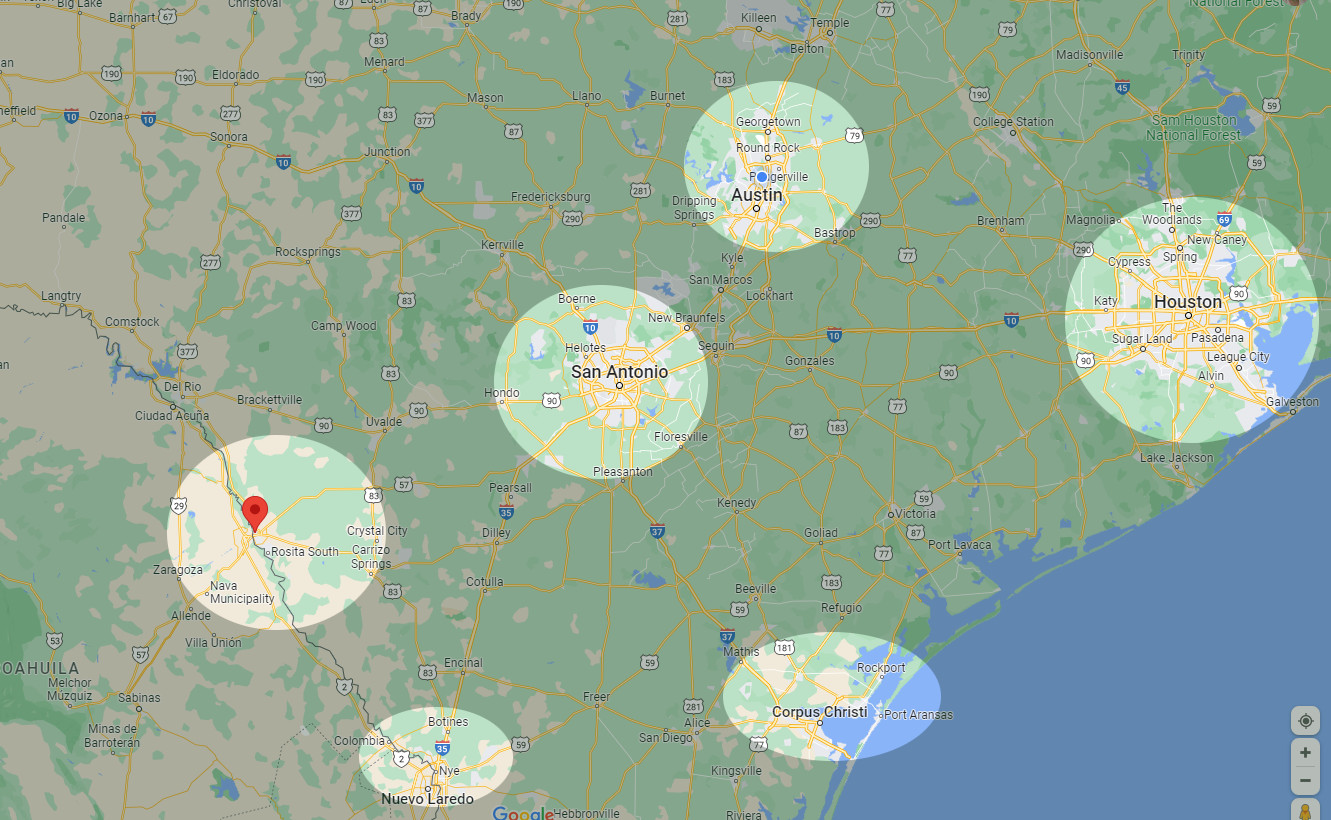Select the Crystal City place label

[377, 531]
